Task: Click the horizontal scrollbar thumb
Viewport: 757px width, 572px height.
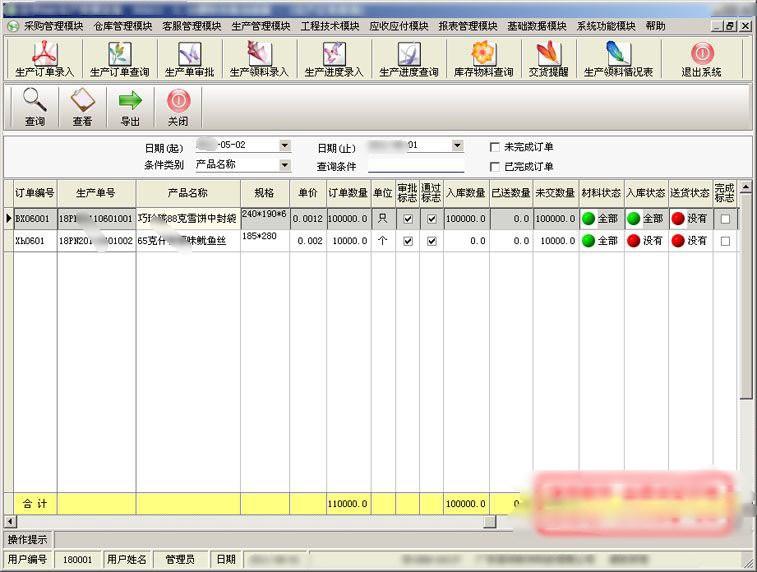Action: [490, 521]
